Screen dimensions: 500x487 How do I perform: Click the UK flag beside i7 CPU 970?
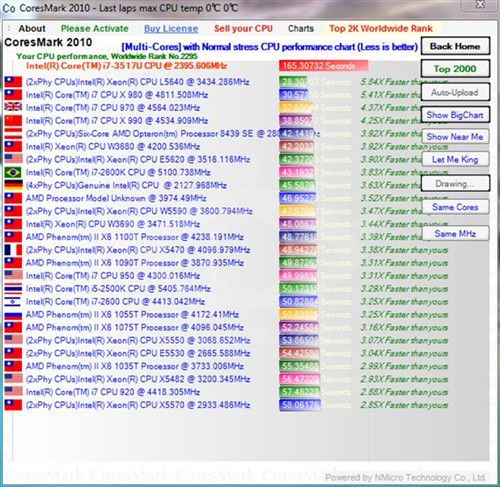(x=13, y=107)
